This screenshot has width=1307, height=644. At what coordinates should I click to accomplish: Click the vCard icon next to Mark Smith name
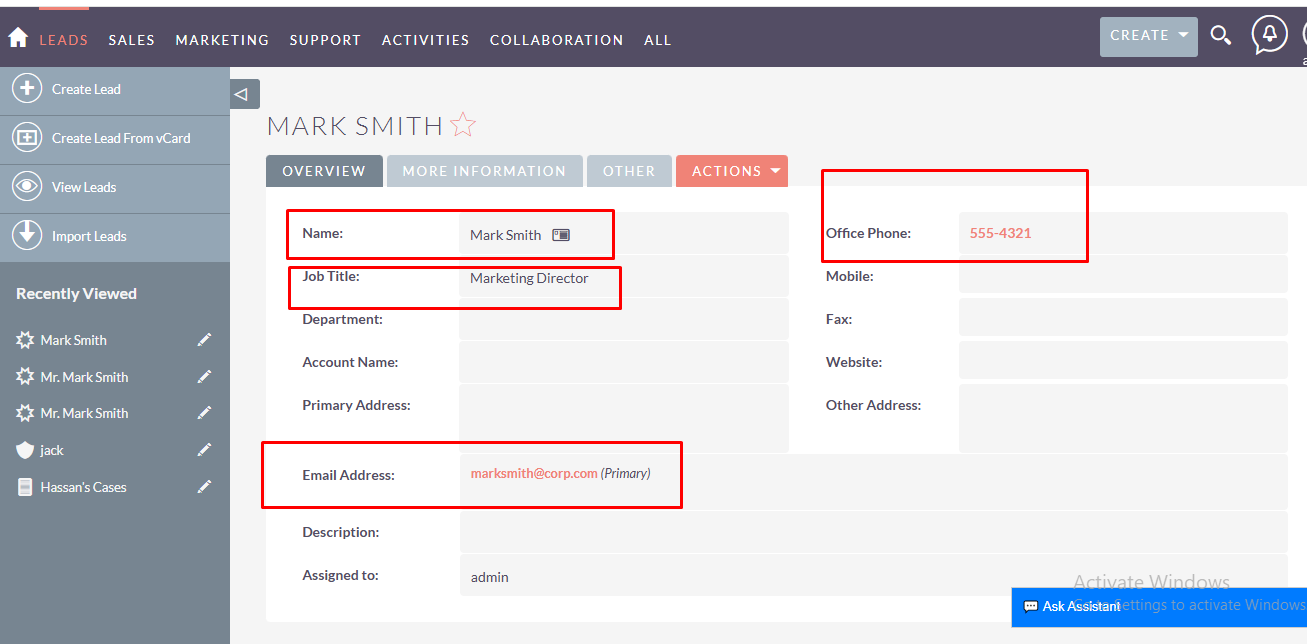[x=561, y=235]
